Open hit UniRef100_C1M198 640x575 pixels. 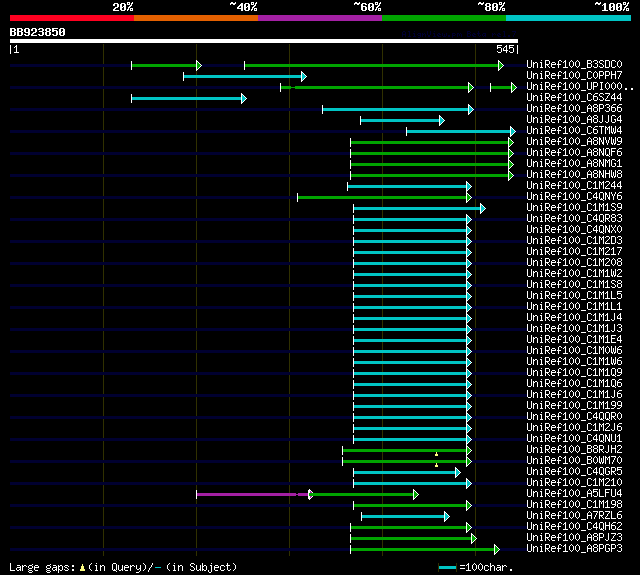click(574, 505)
